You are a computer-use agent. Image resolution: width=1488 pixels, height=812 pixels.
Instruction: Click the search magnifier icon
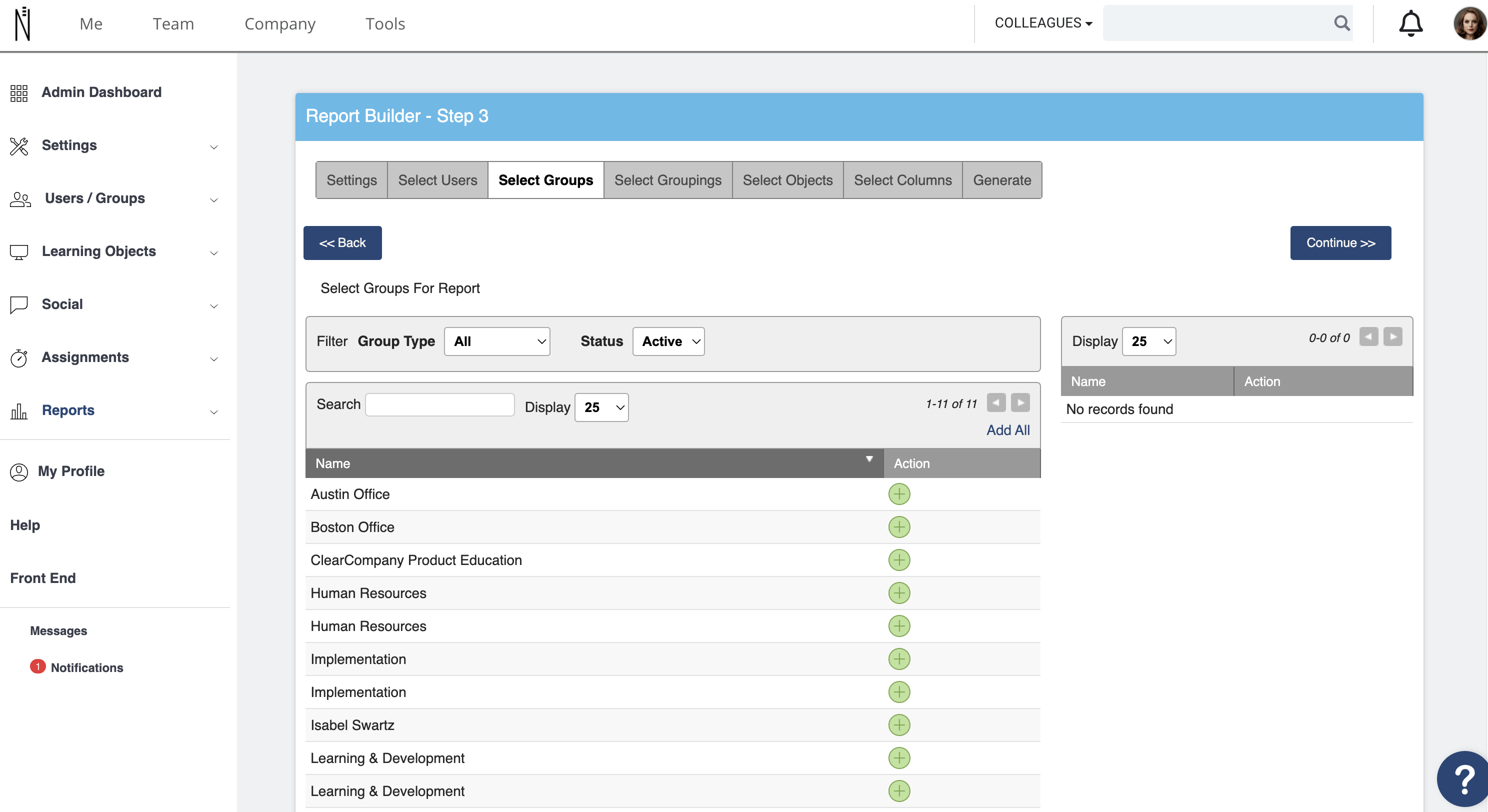(x=1341, y=23)
